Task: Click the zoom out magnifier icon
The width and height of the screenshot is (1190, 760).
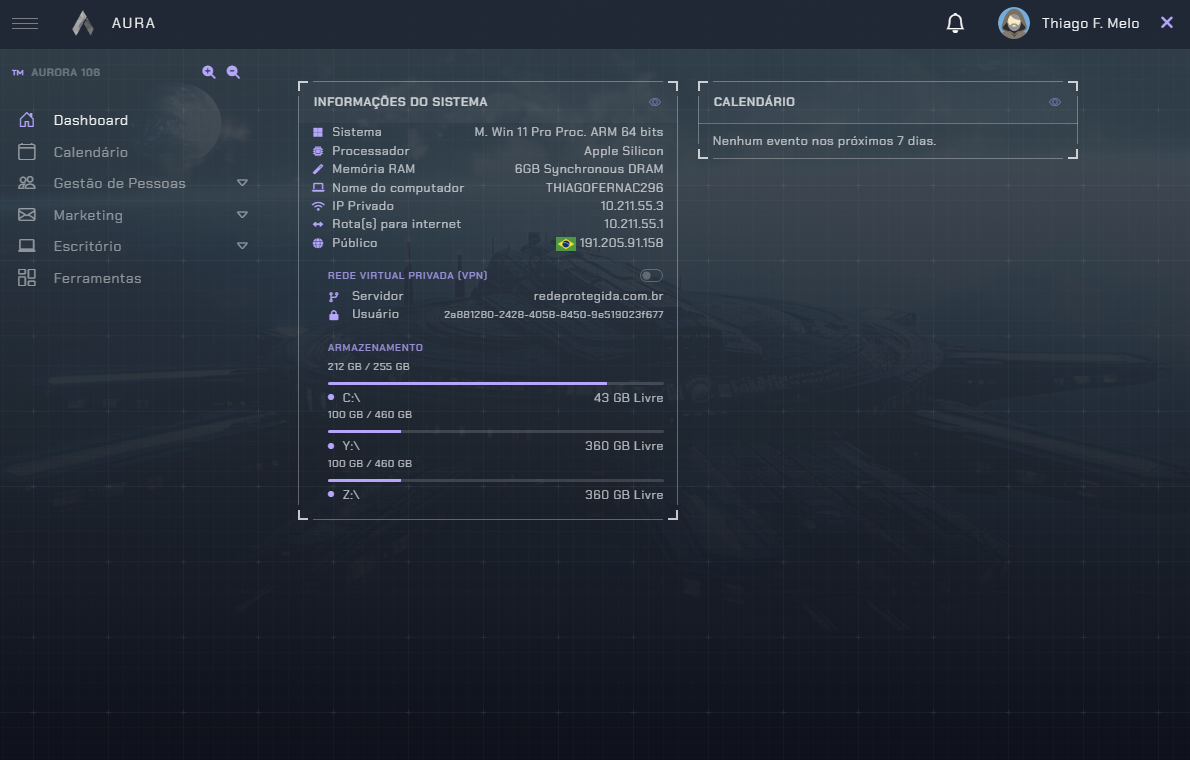Action: tap(233, 72)
